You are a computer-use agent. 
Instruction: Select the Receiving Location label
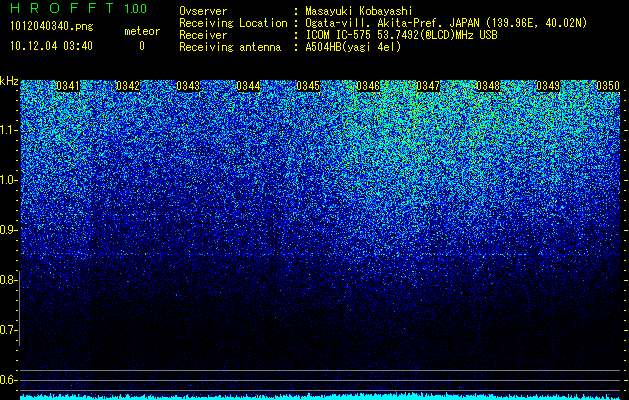click(233, 23)
